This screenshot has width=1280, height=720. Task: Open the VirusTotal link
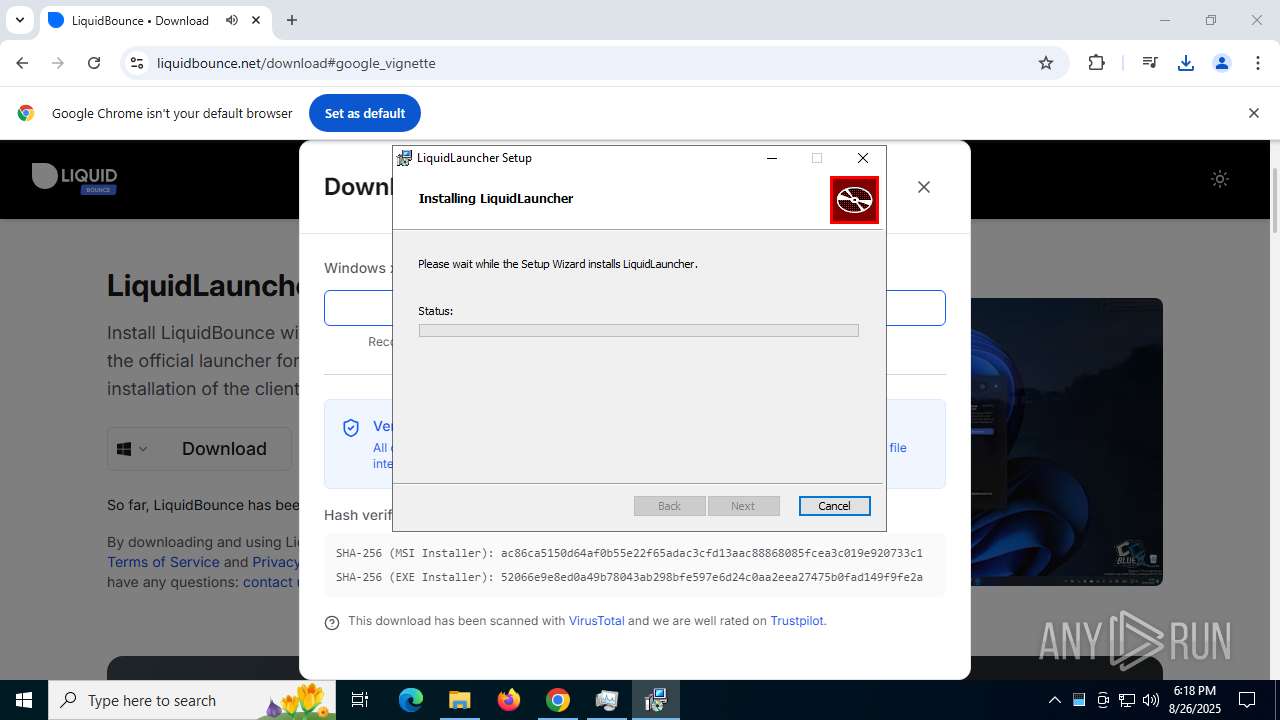(596, 621)
